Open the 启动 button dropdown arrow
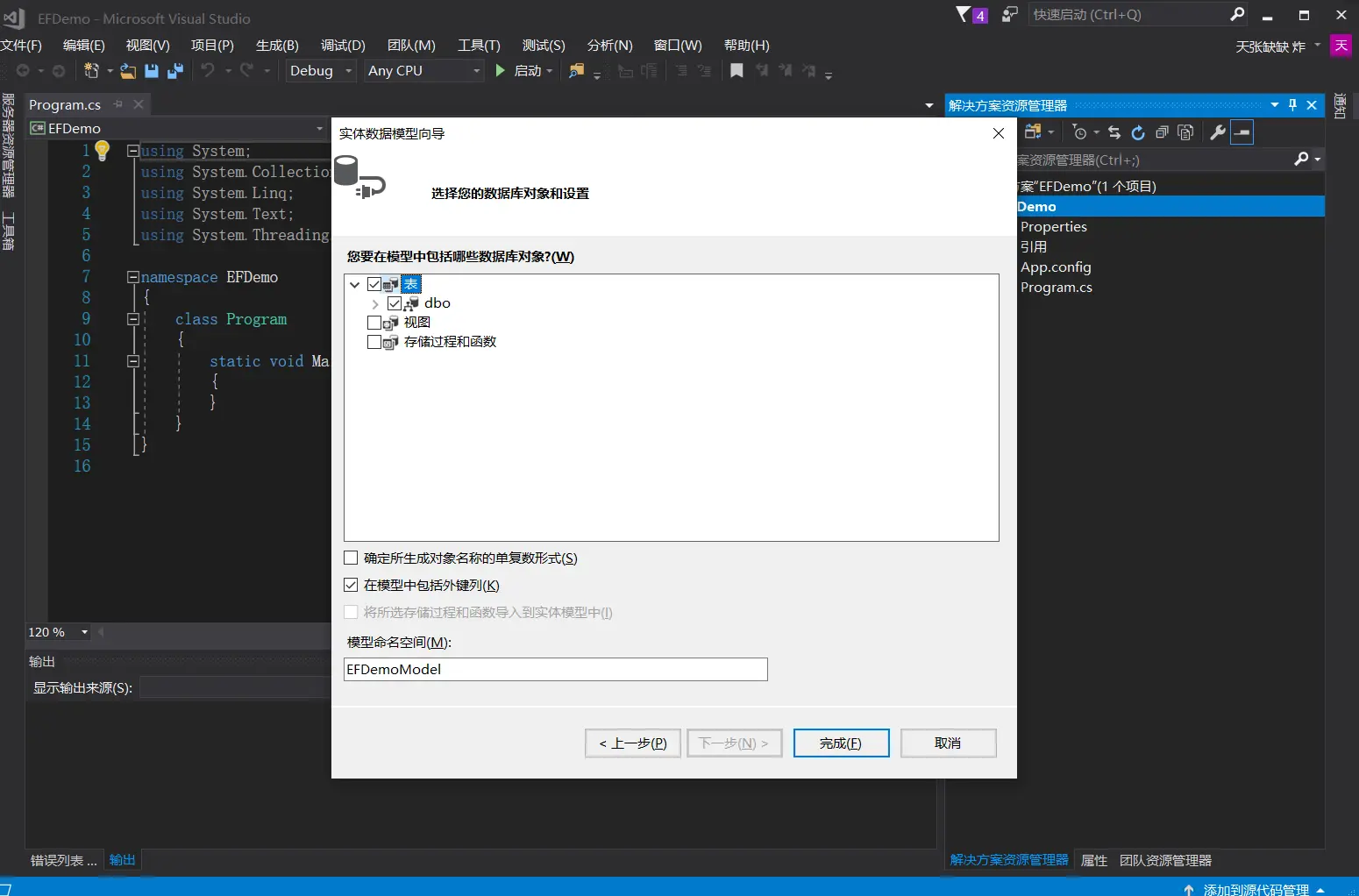The height and width of the screenshot is (896, 1359). coord(550,71)
